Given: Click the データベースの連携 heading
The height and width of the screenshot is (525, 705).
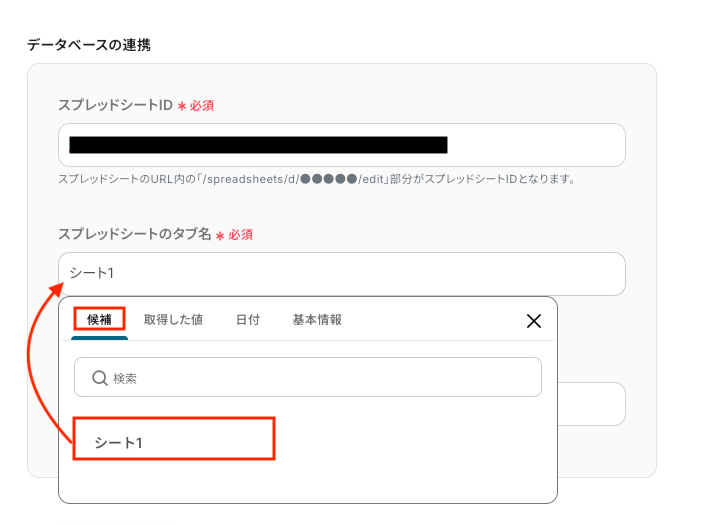Looking at the screenshot, I should coord(89,45).
